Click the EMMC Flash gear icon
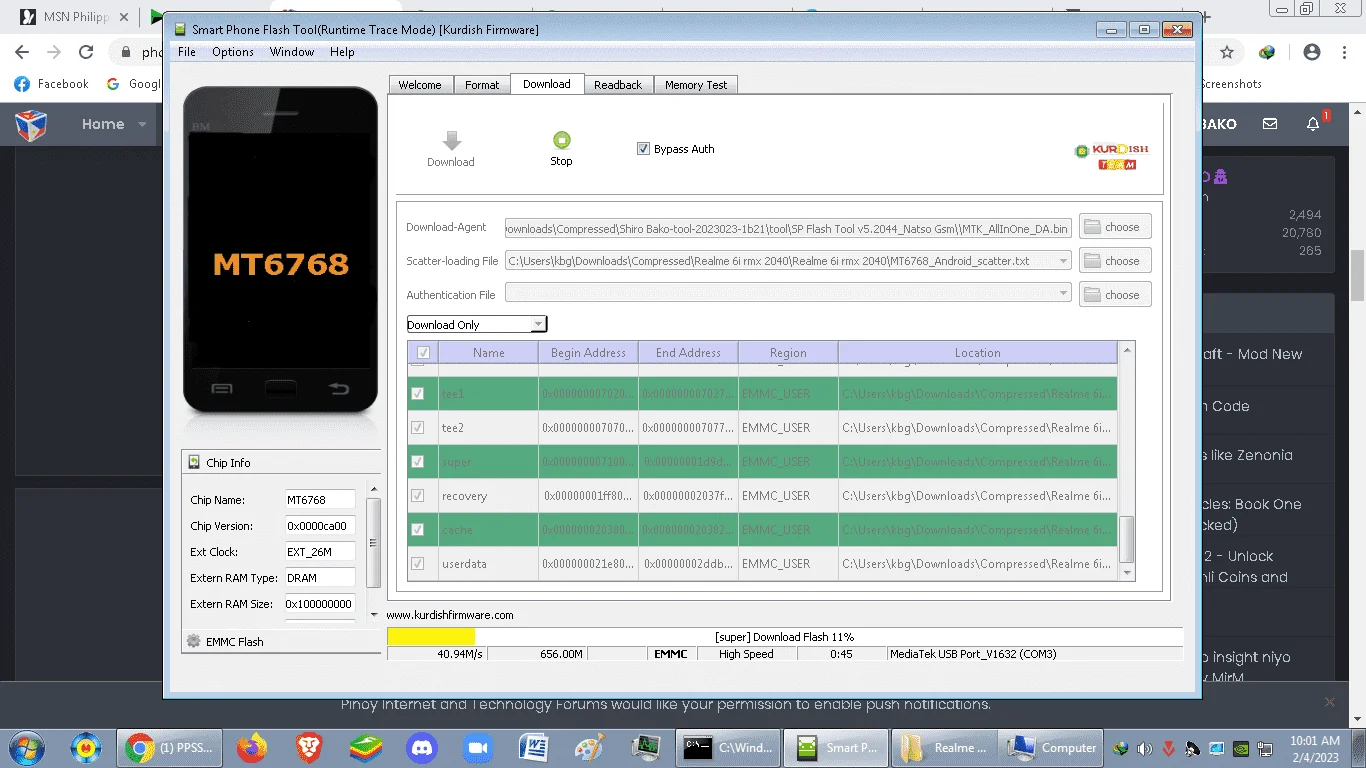 coord(194,641)
